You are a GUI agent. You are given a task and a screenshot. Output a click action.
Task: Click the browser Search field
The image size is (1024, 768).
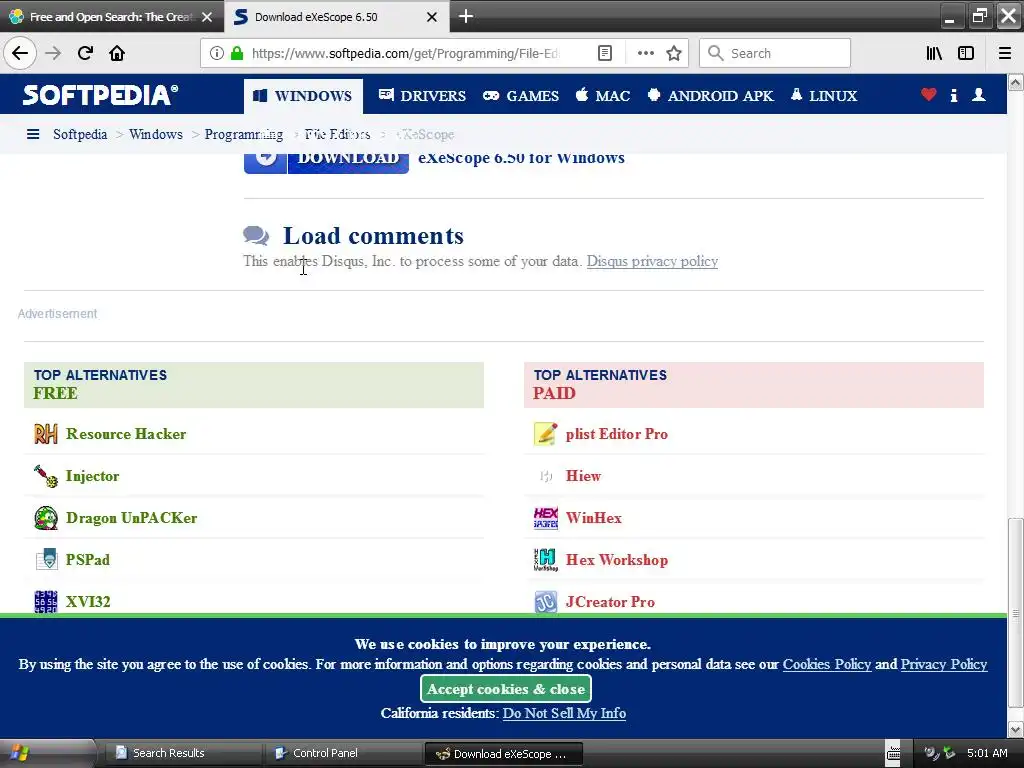pos(775,53)
